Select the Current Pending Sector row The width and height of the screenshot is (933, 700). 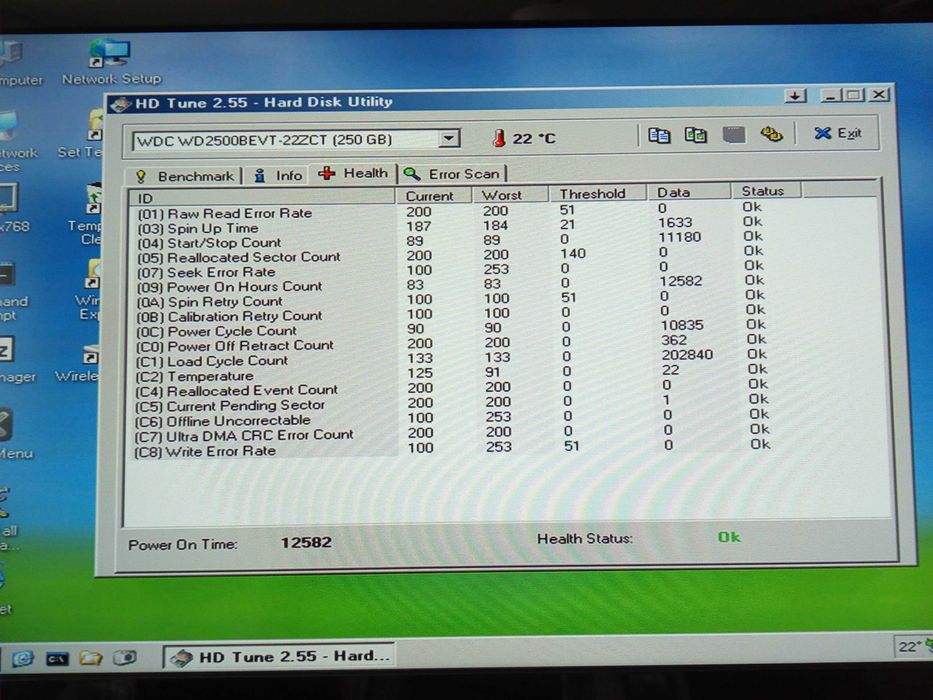tap(452, 404)
